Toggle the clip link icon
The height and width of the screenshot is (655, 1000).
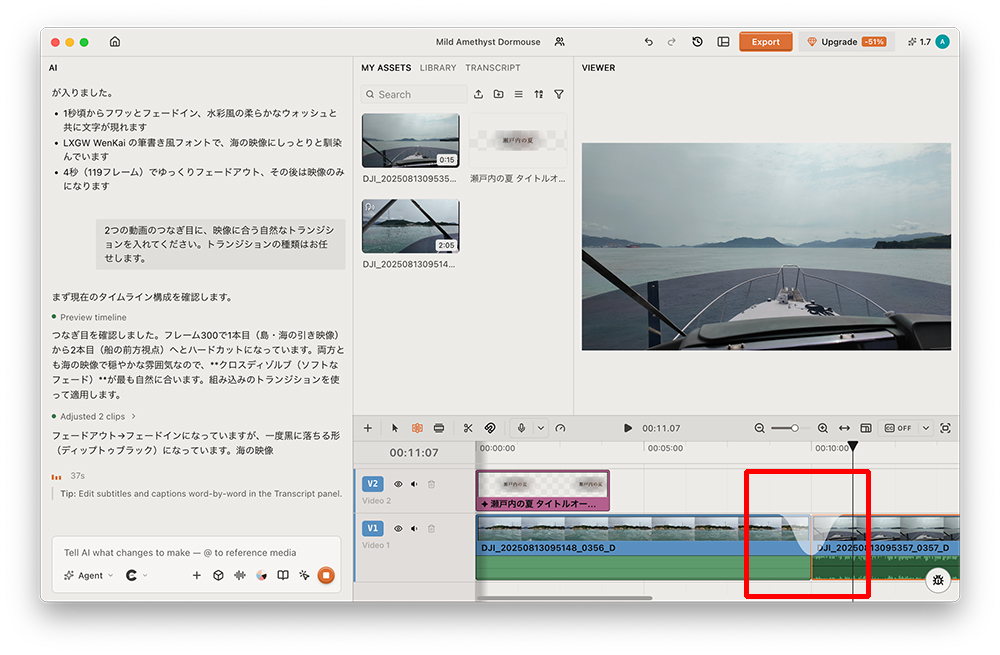[x=490, y=428]
